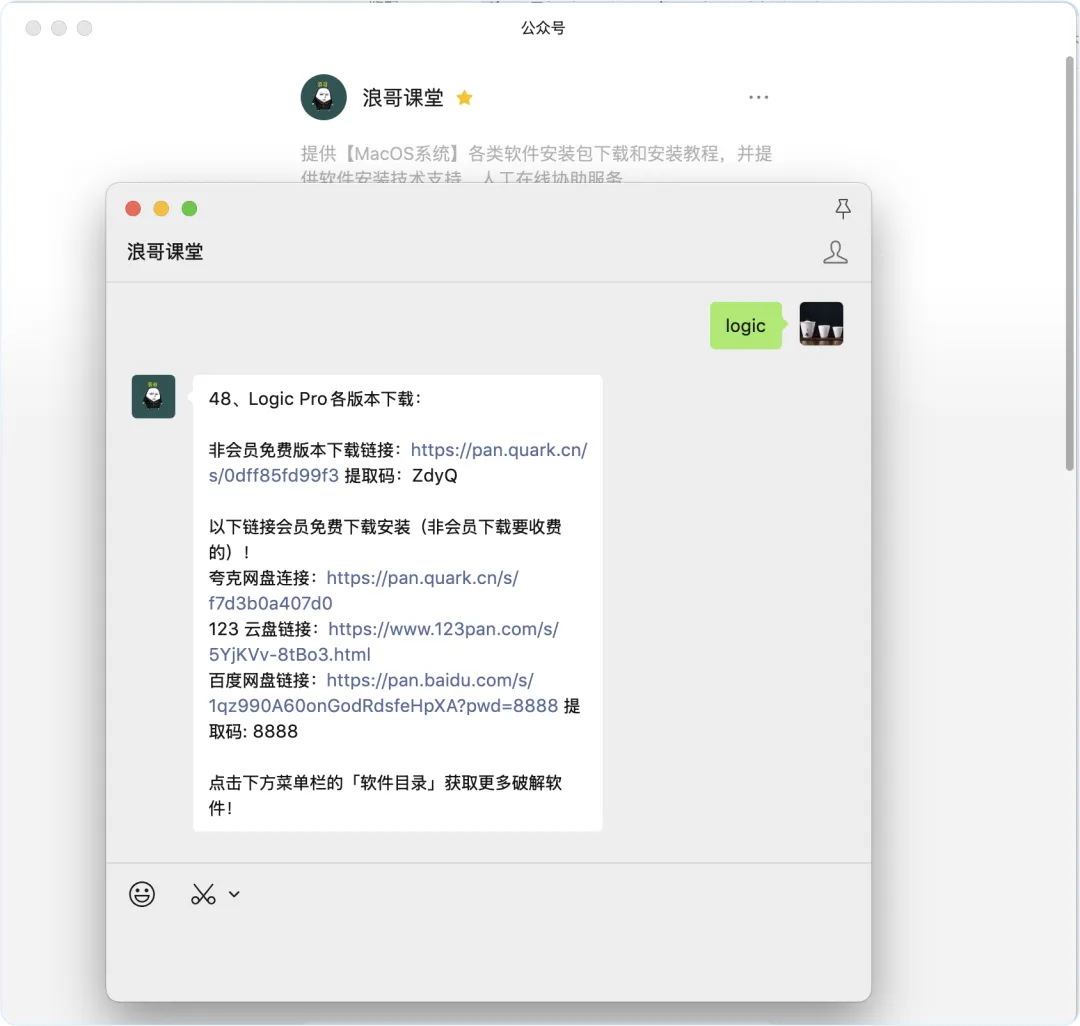Click the 浪哥课堂 title in chat header
This screenshot has height=1026, width=1080.
point(165,252)
